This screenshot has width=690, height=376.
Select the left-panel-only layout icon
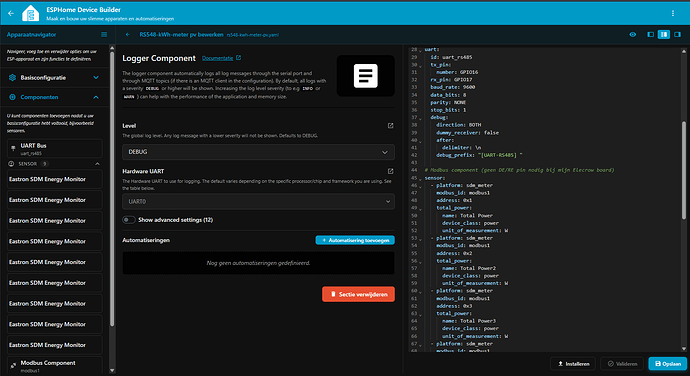[x=650, y=34]
